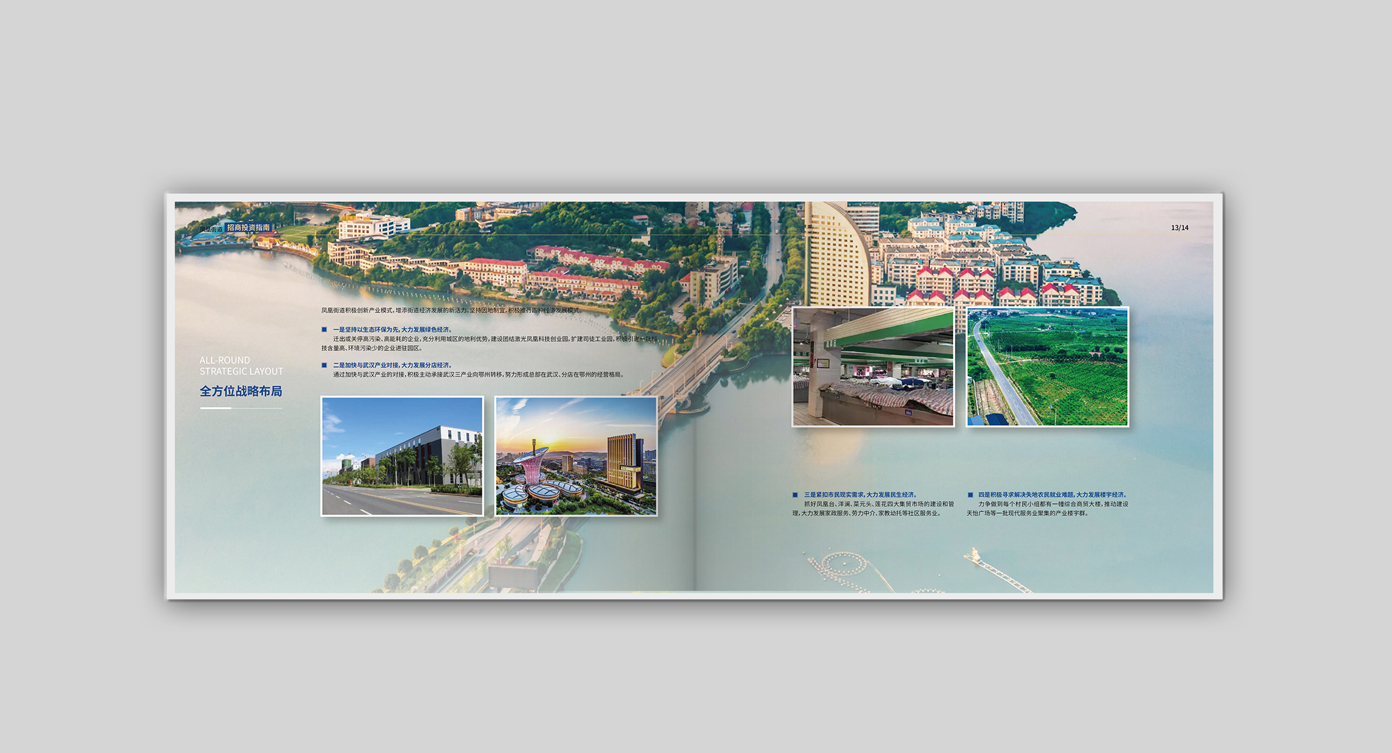
Task: Click the blue bullet before 一是坚持以生态环保为先
Action: click(324, 329)
